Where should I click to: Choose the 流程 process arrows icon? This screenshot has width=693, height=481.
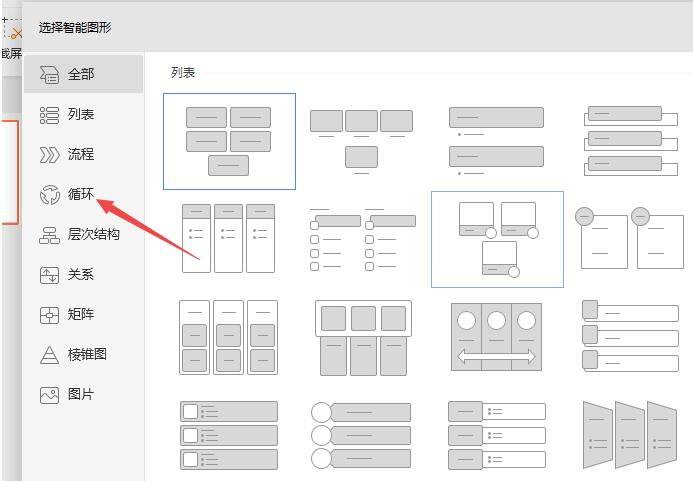(50, 155)
